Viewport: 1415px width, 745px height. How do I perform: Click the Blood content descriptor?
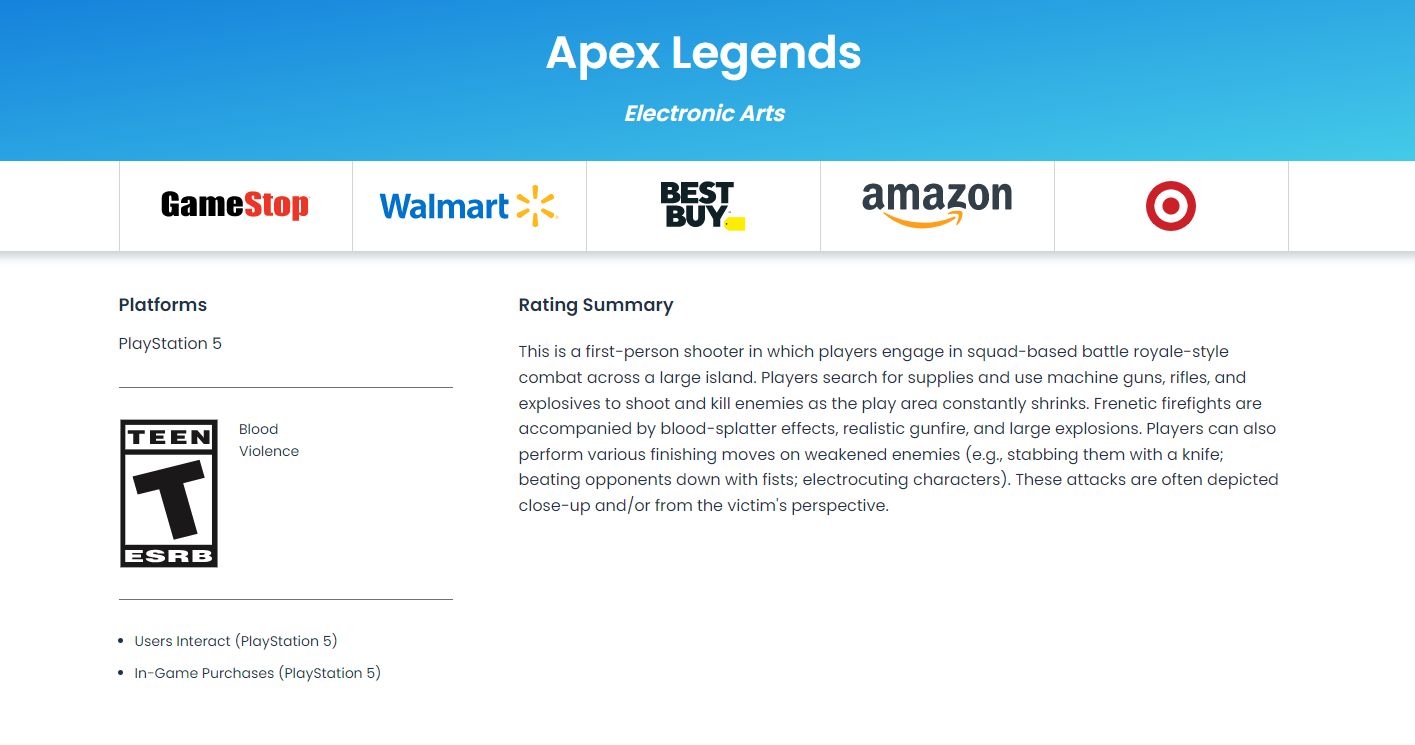pyautogui.click(x=258, y=429)
